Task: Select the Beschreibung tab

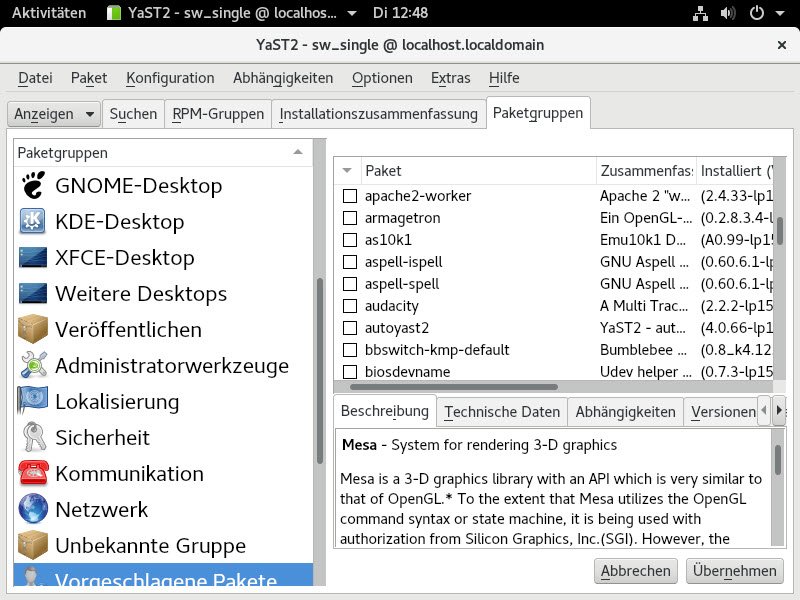Action: (385, 411)
